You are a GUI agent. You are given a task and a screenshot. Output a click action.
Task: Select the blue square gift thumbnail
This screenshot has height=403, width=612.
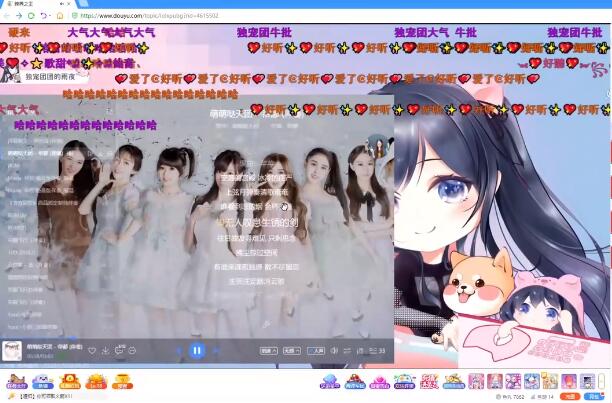coord(532,381)
